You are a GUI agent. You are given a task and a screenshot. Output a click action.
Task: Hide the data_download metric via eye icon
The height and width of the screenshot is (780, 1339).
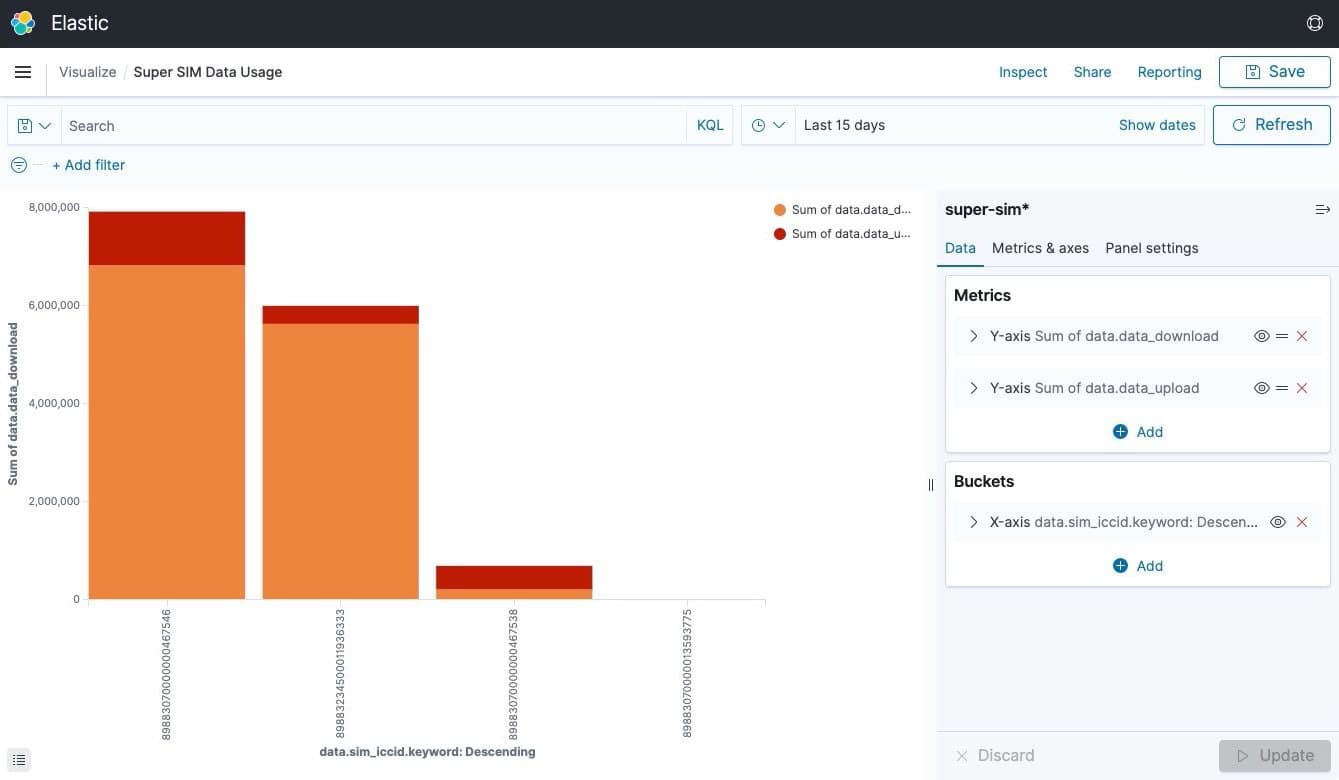pos(1261,336)
